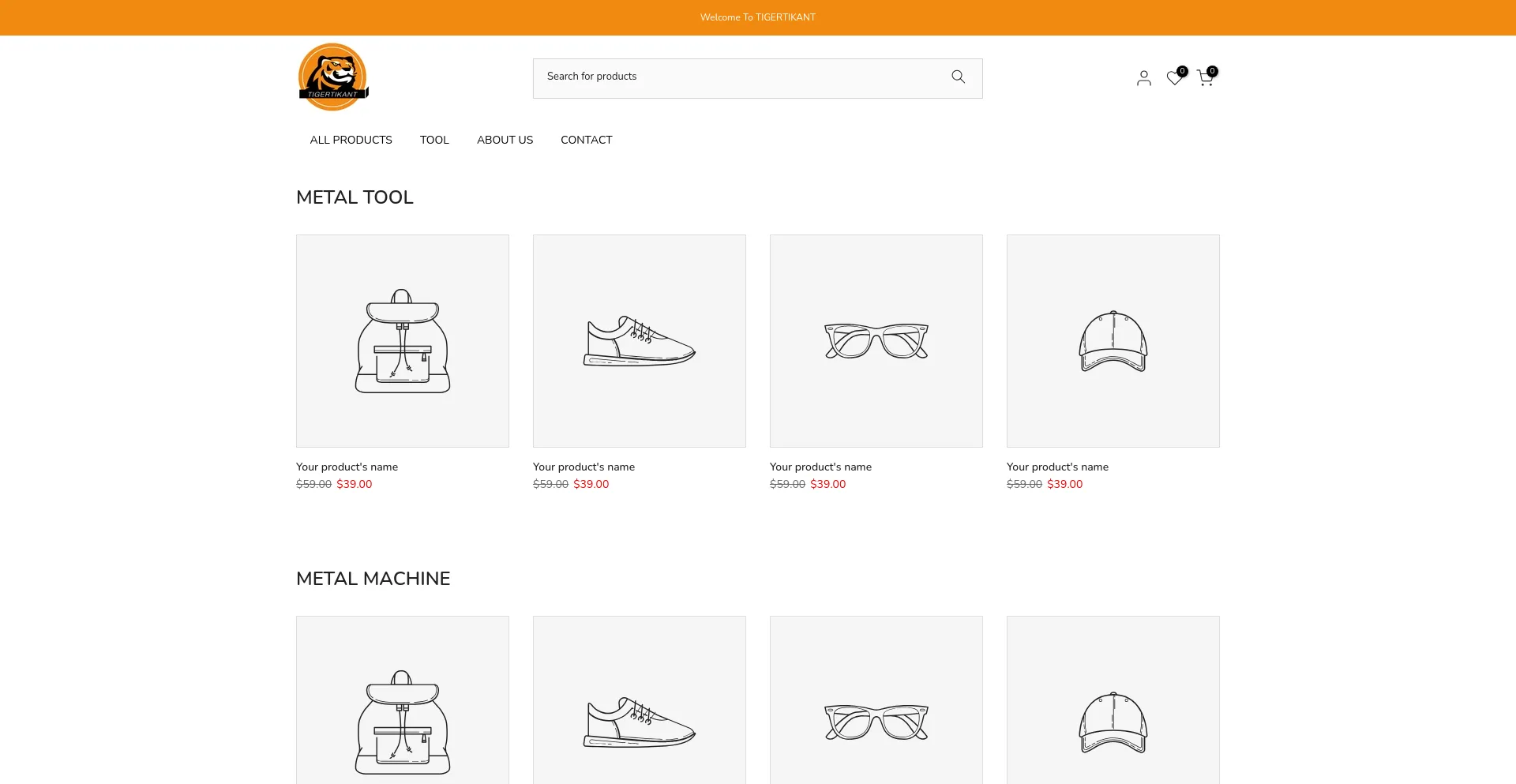
Task: Select the sneaker image under Metal Machine
Action: coord(640,700)
